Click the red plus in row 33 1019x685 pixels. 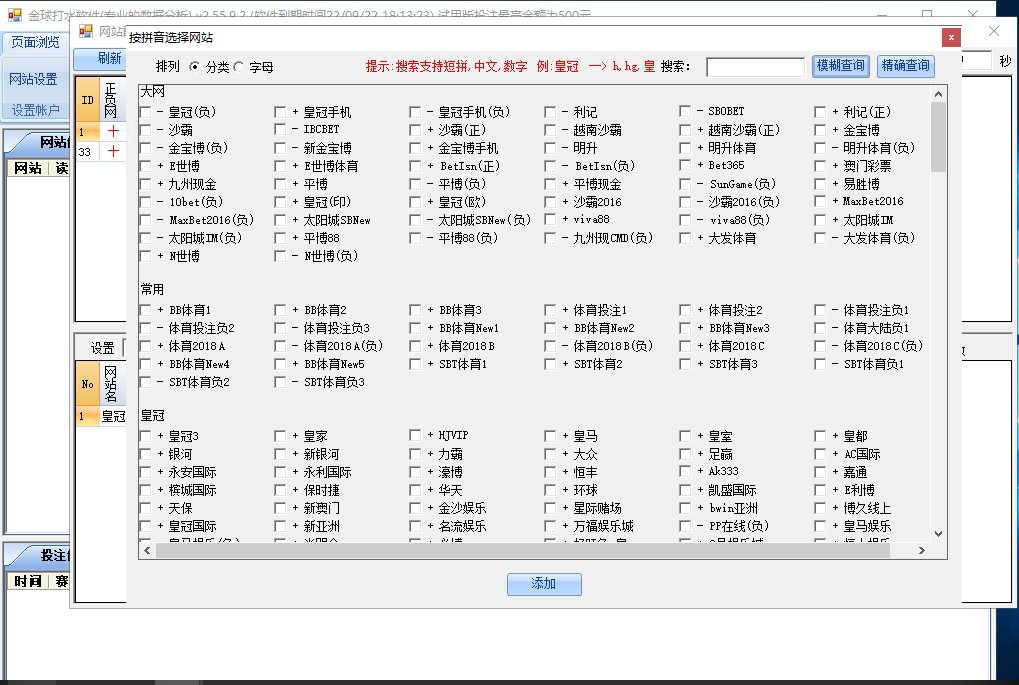click(113, 151)
